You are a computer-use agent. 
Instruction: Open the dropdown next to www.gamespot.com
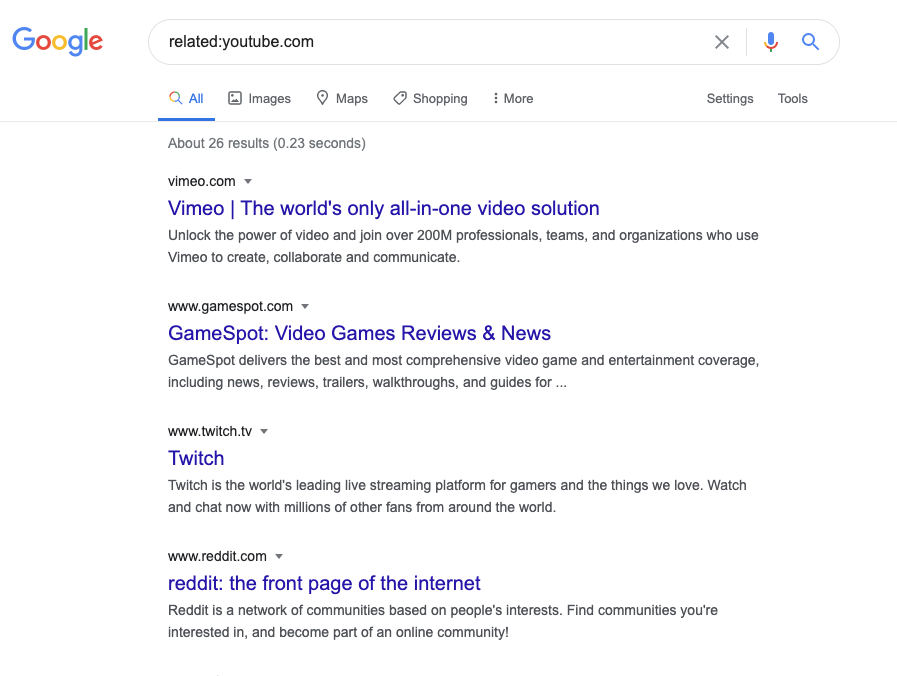click(305, 306)
